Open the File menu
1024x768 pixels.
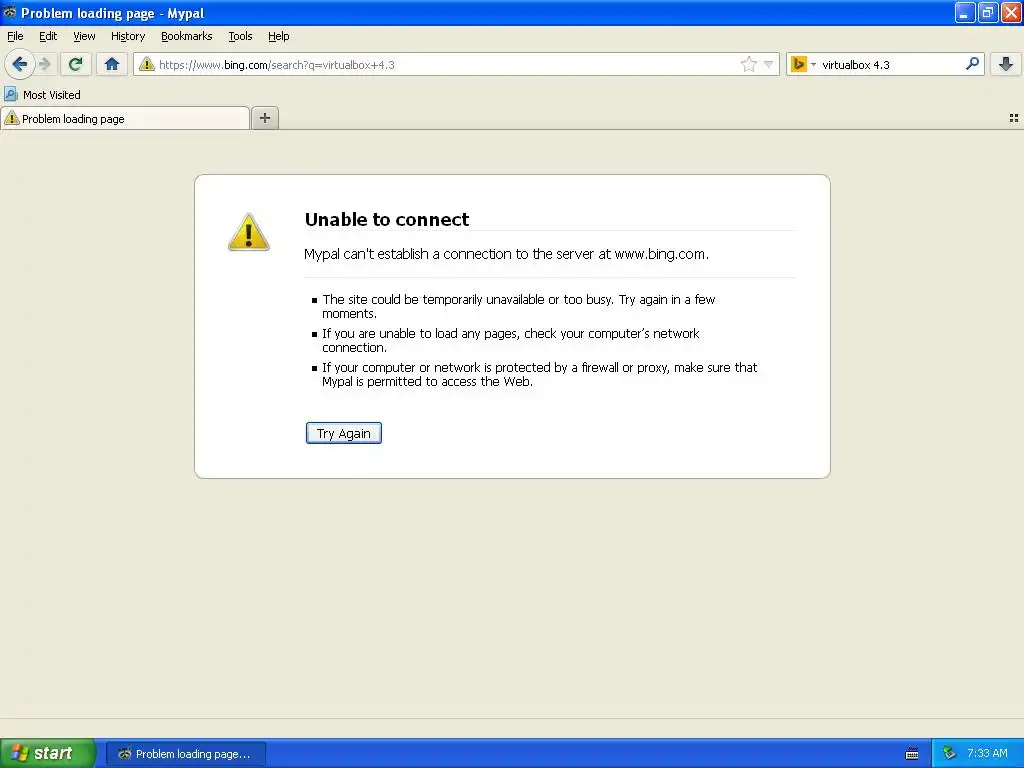coord(15,36)
